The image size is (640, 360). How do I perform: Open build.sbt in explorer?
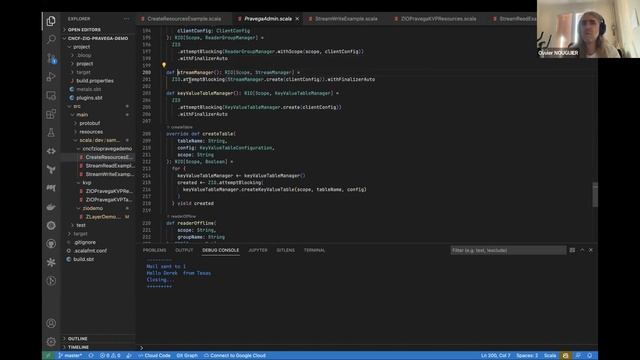(83, 259)
